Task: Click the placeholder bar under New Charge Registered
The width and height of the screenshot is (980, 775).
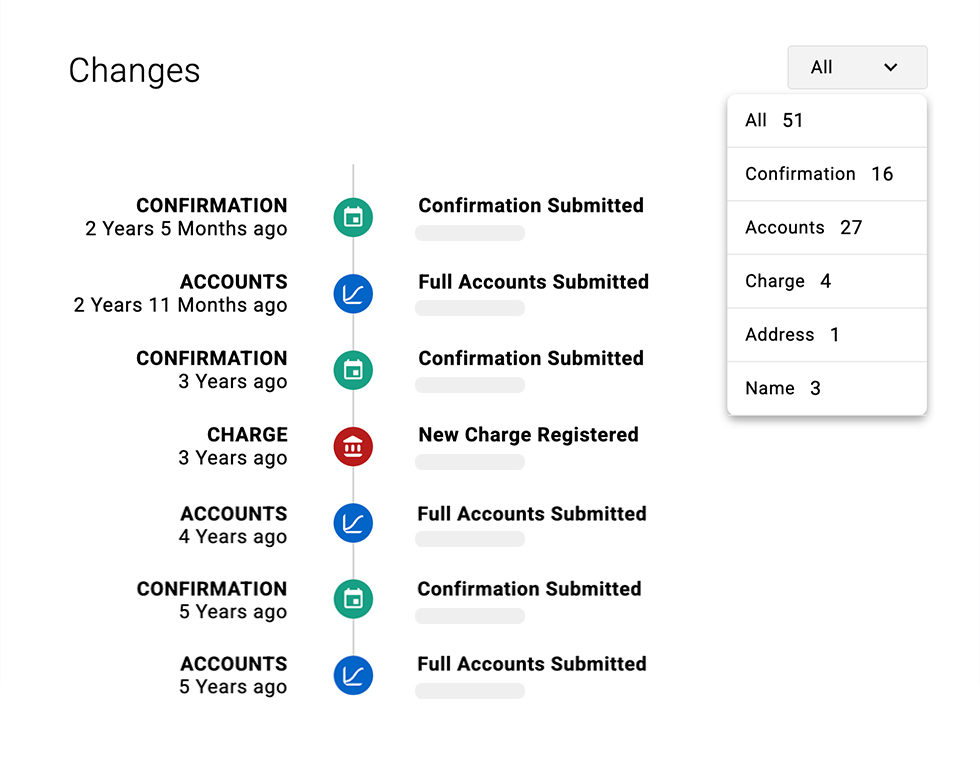Action: click(469, 462)
